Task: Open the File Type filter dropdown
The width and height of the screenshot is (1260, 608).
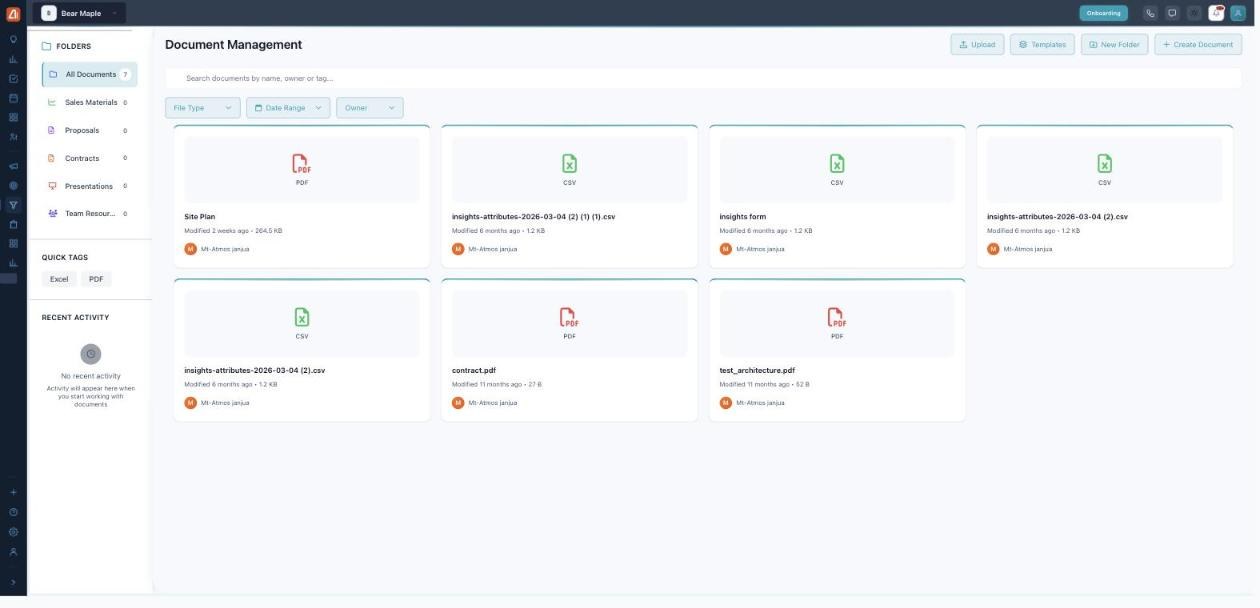Action: [x=203, y=108]
